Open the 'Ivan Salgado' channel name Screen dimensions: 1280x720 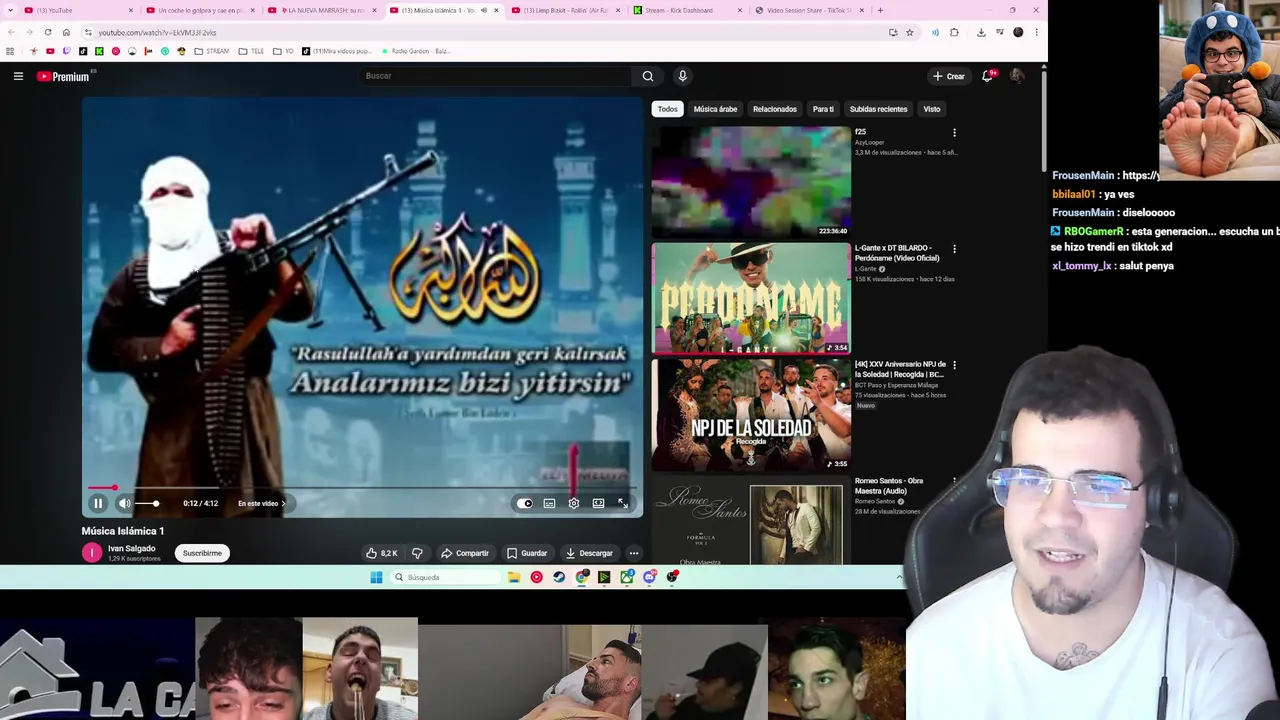(132, 548)
